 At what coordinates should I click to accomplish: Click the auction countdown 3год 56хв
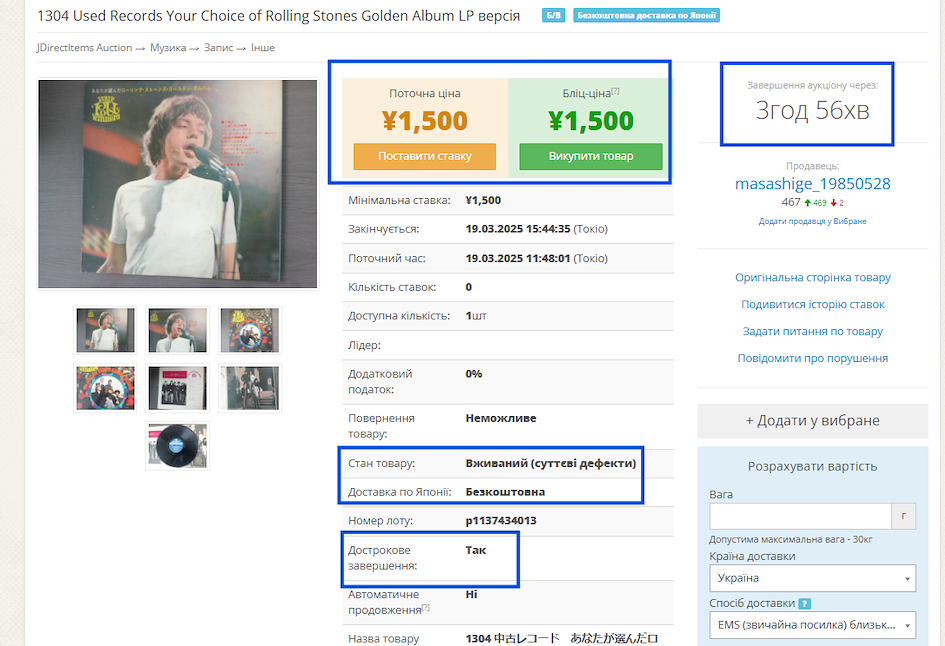click(x=812, y=111)
